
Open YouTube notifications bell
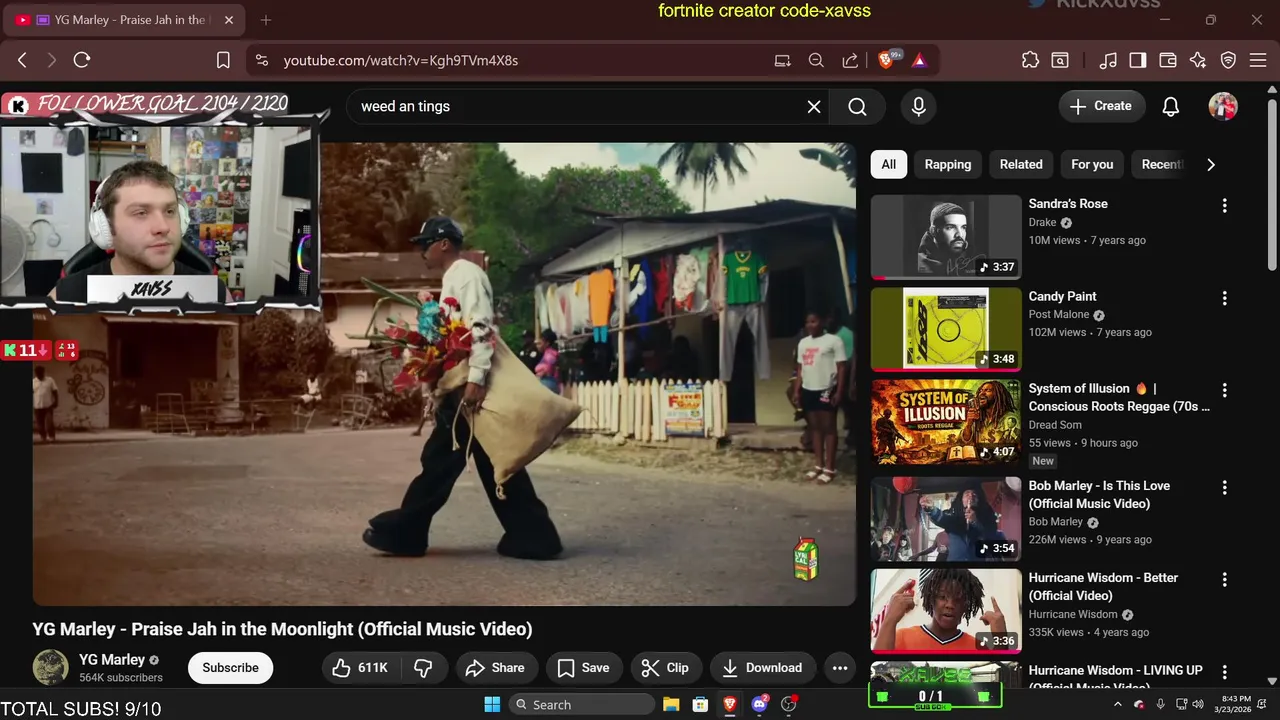(x=1171, y=106)
